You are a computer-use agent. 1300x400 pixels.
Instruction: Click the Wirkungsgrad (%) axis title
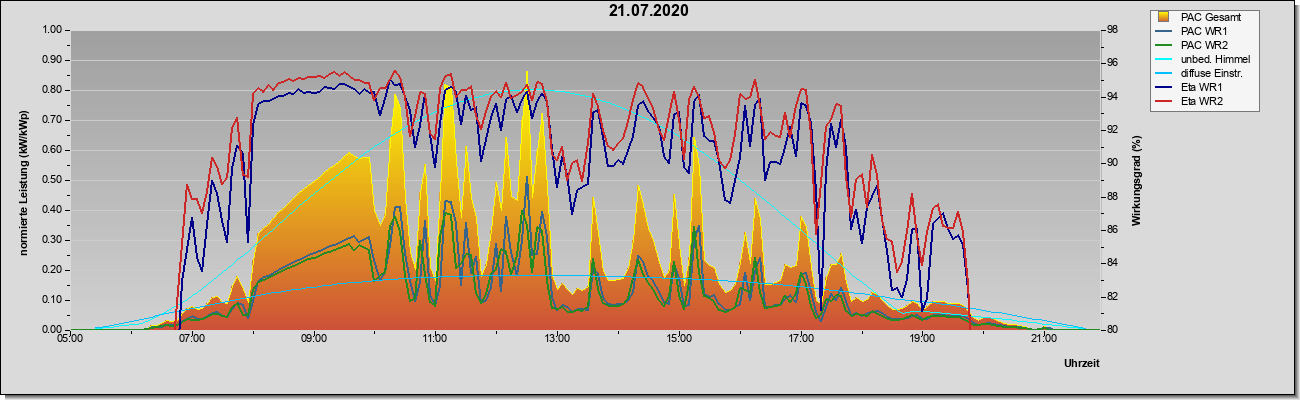1137,179
